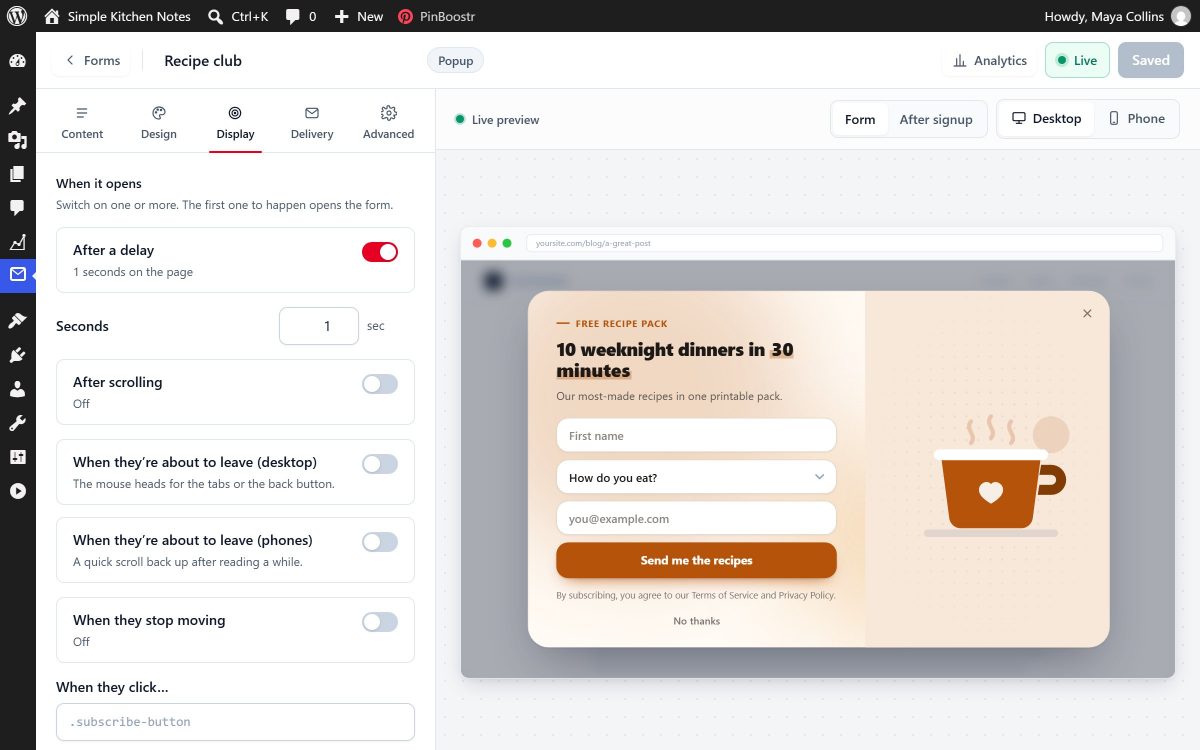Turn off the After a delay toggle
The height and width of the screenshot is (750, 1200).
coord(380,252)
